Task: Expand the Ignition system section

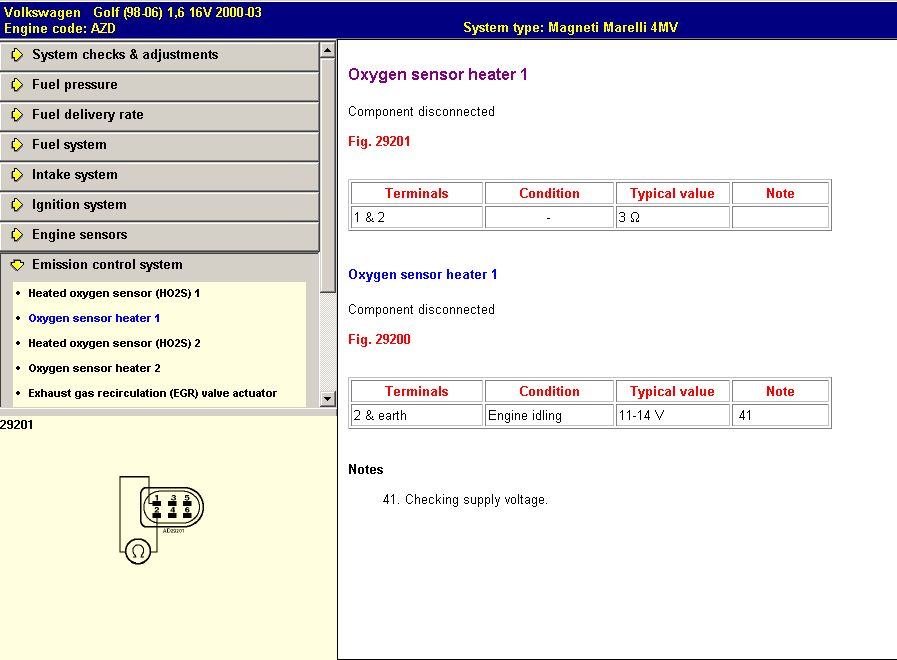Action: click(x=79, y=205)
